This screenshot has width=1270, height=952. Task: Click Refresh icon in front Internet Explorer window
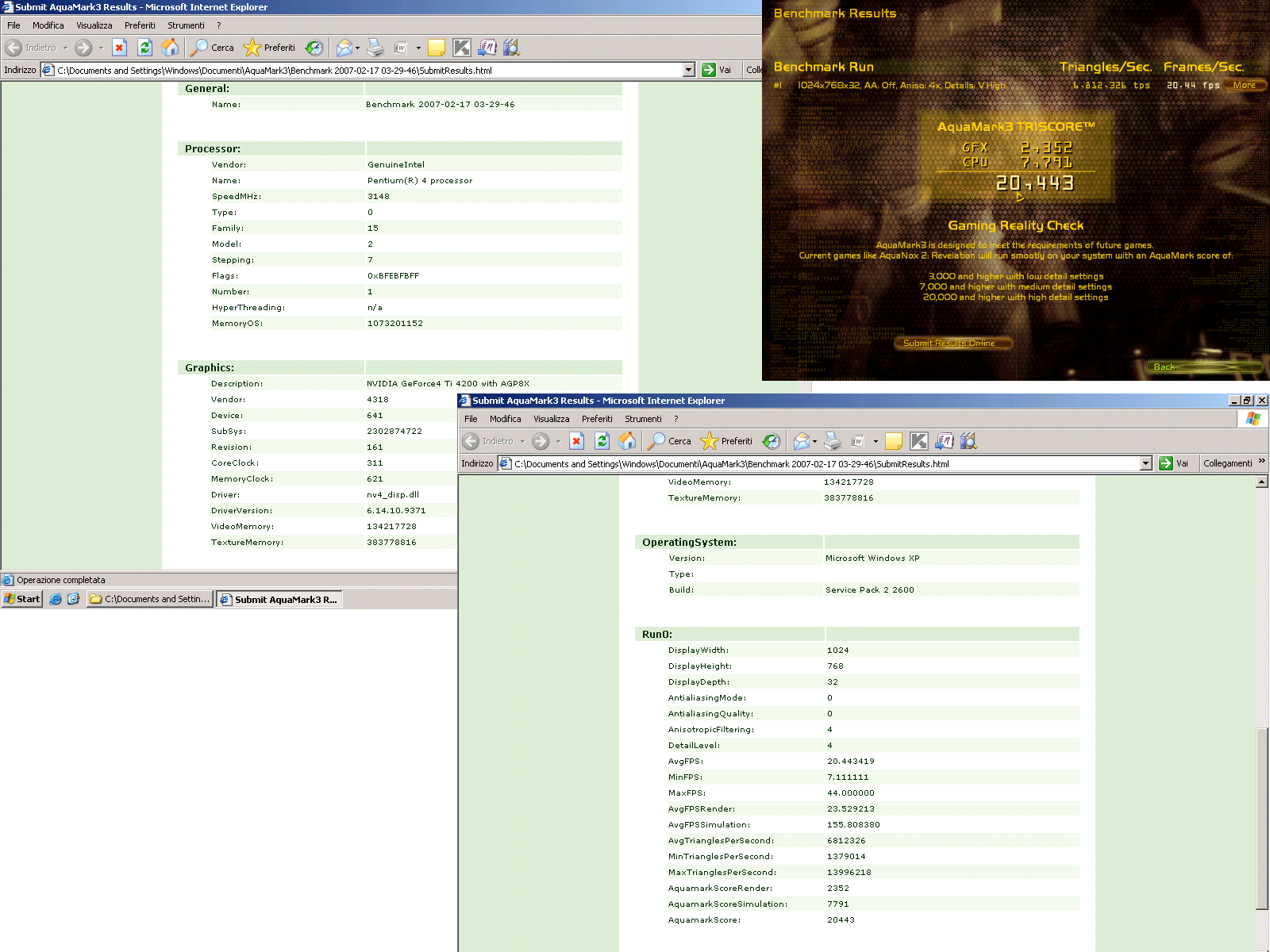(x=602, y=441)
